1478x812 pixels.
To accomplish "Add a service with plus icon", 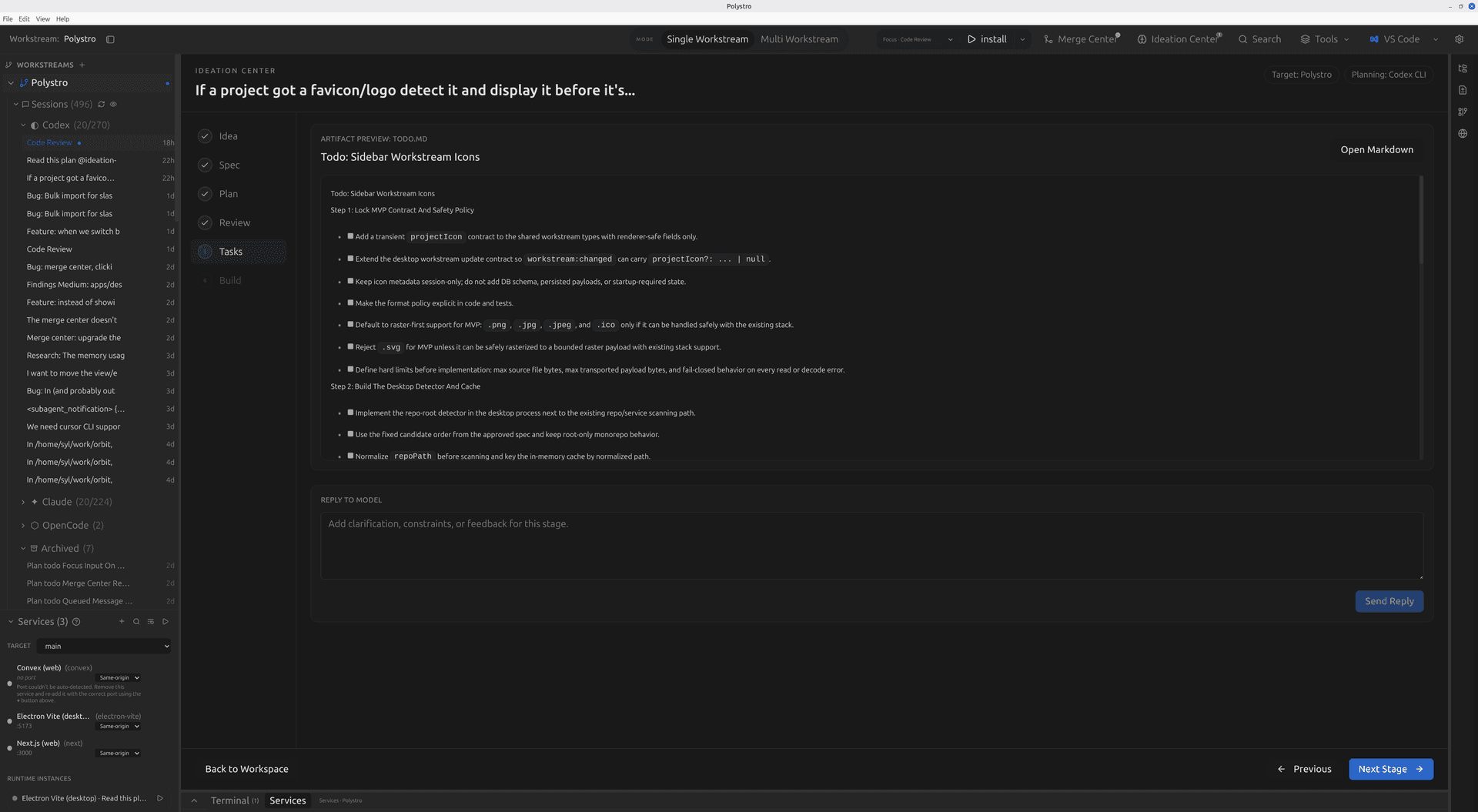I will 121,621.
